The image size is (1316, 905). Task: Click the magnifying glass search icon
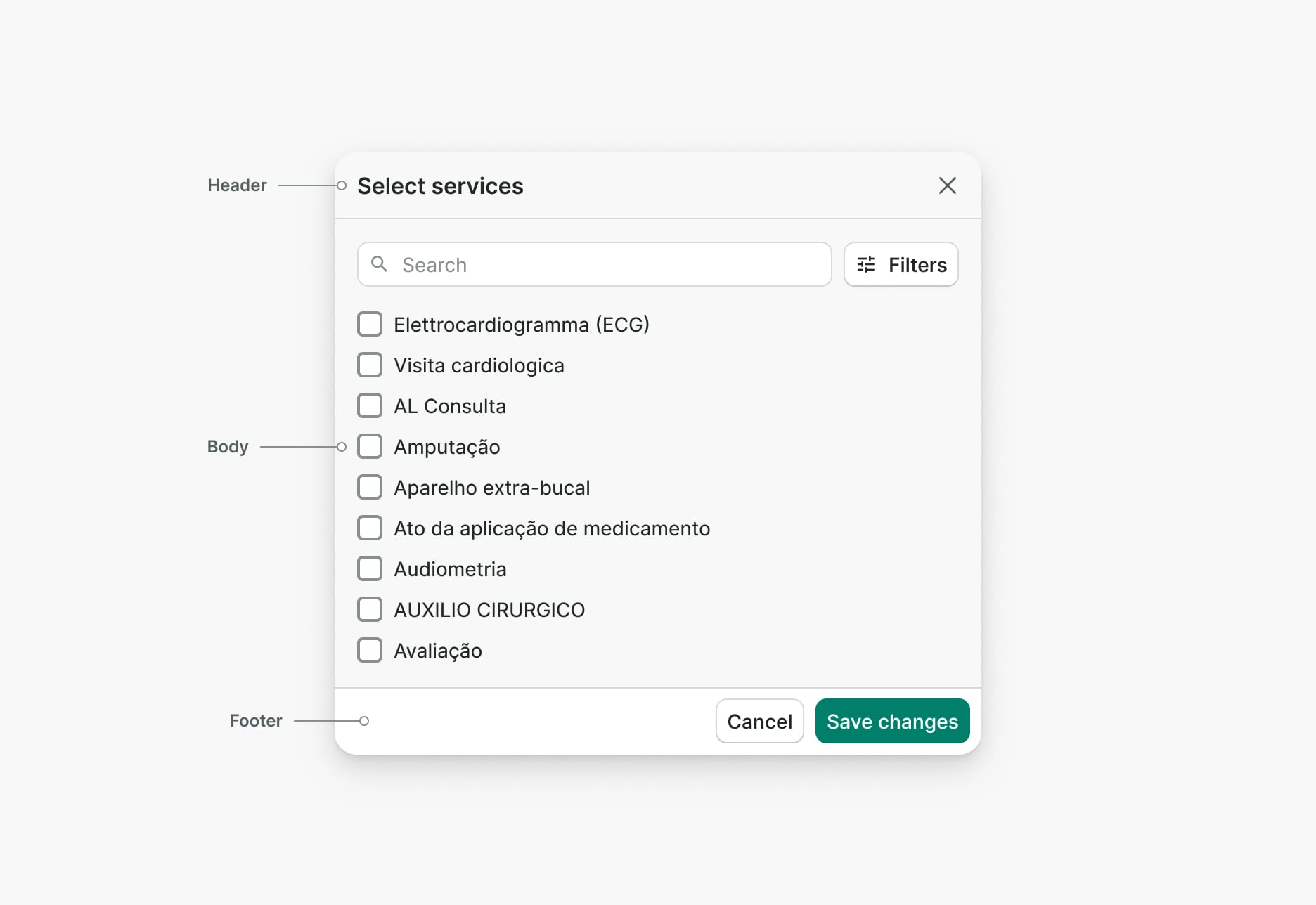(x=379, y=264)
